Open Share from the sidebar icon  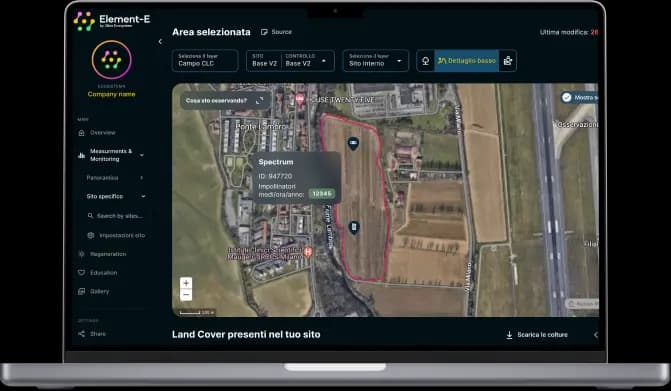81,334
